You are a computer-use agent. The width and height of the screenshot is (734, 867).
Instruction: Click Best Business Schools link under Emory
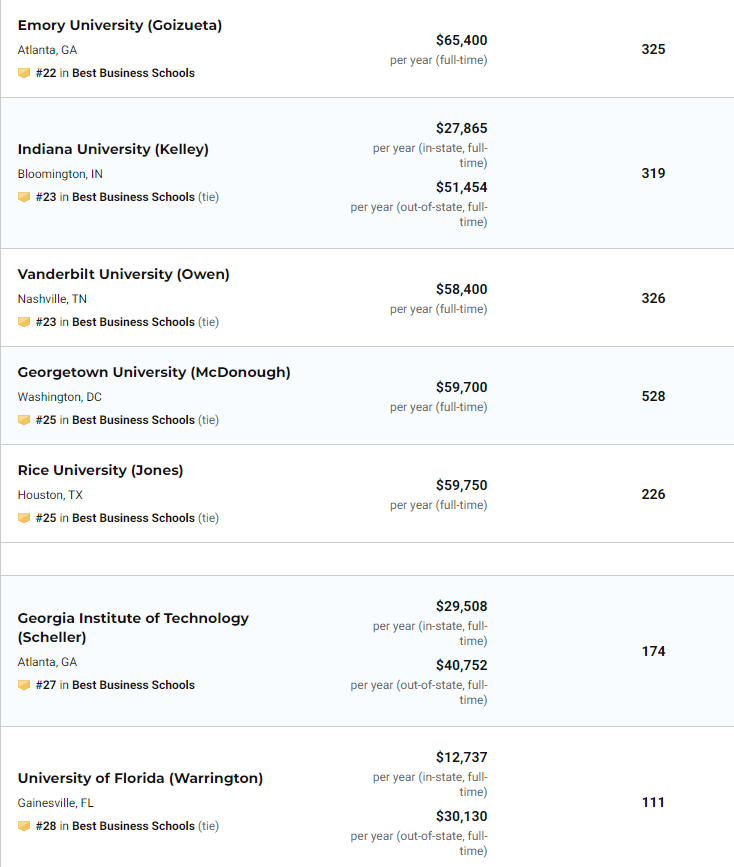tap(133, 73)
